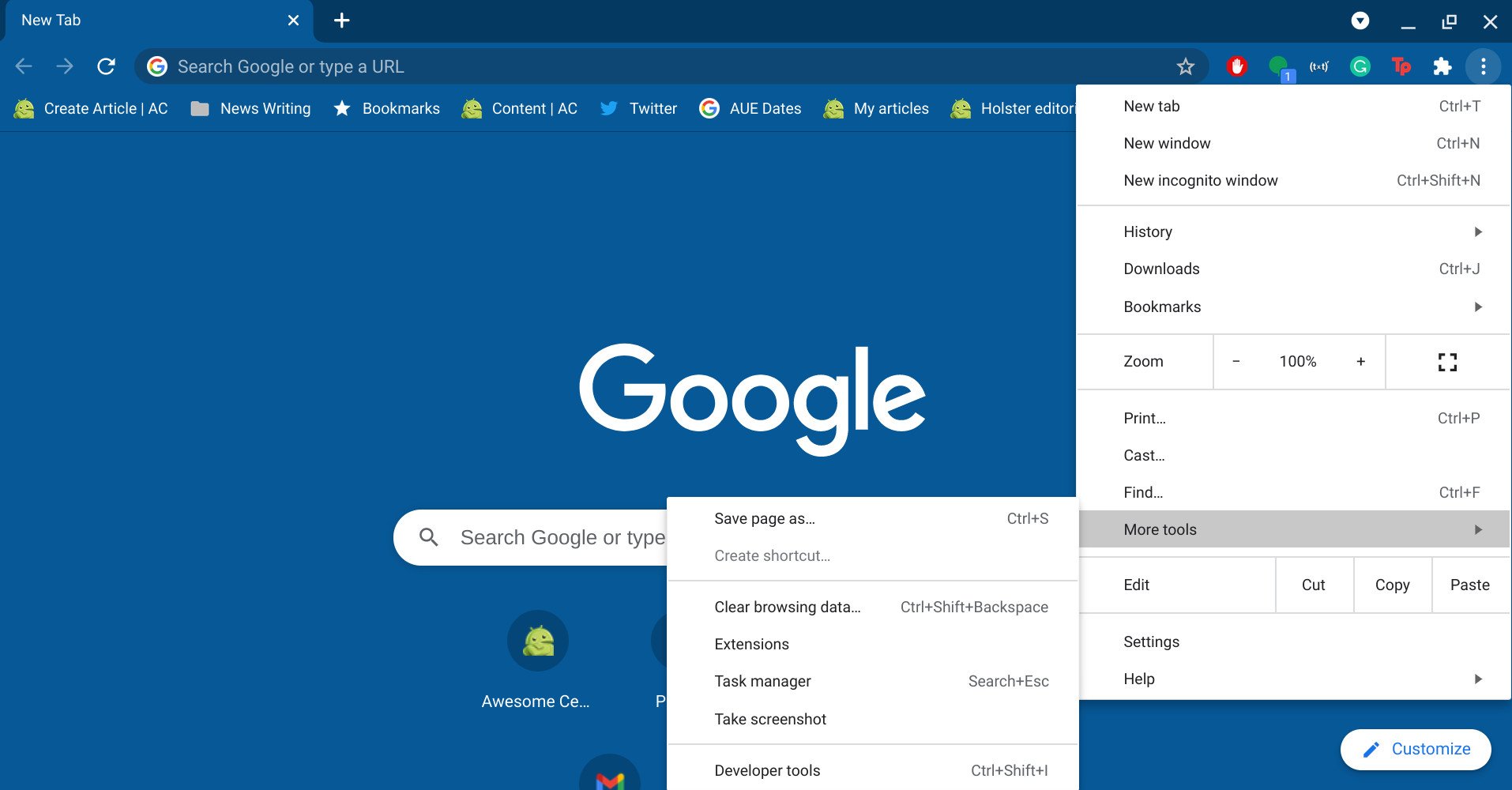
Task: Decrease zoom with the minus button
Action: (x=1236, y=361)
